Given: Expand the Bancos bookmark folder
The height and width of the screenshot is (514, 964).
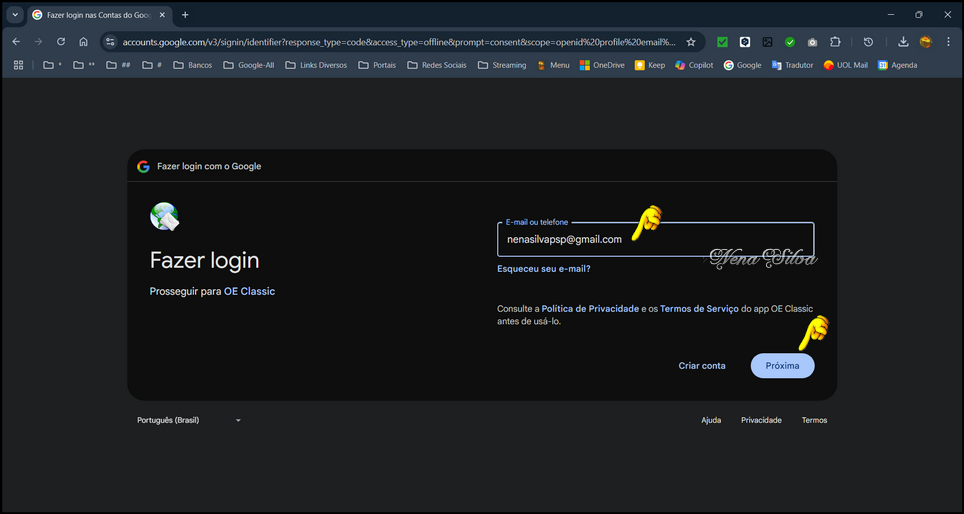Looking at the screenshot, I should pyautogui.click(x=192, y=65).
